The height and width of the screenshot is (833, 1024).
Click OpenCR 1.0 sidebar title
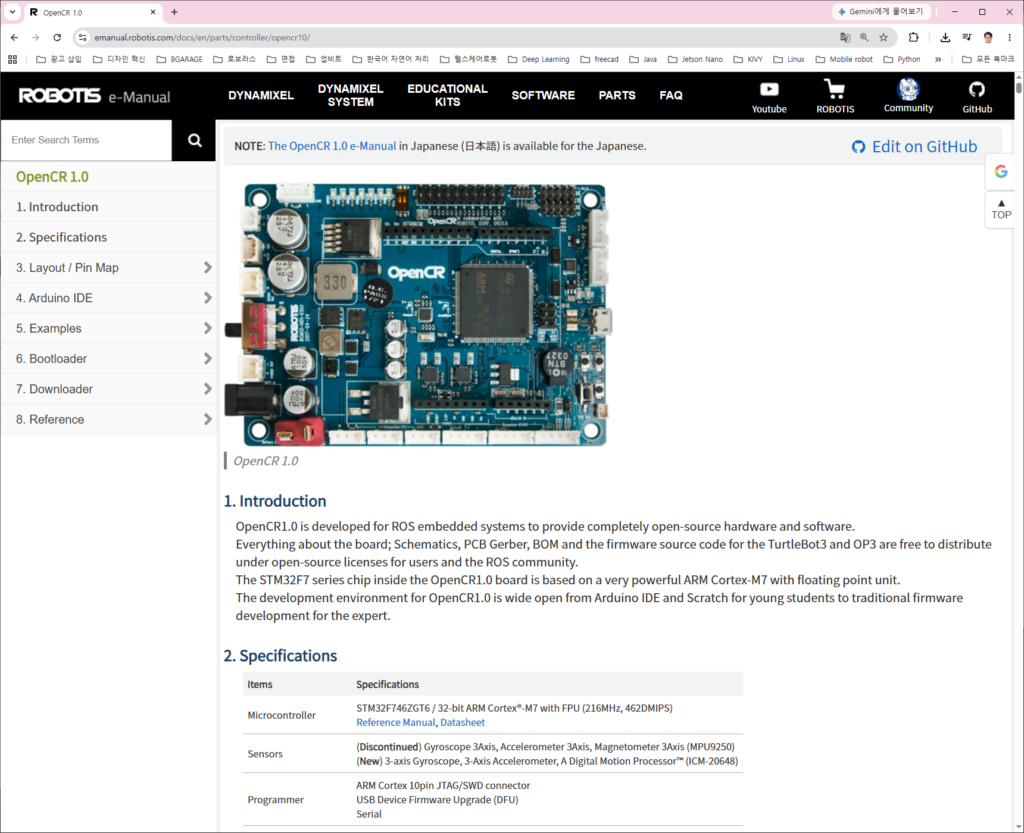click(52, 177)
